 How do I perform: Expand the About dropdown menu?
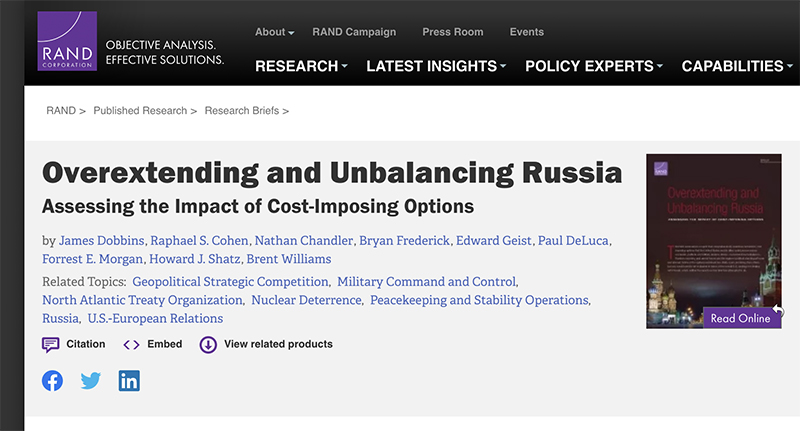click(x=274, y=32)
